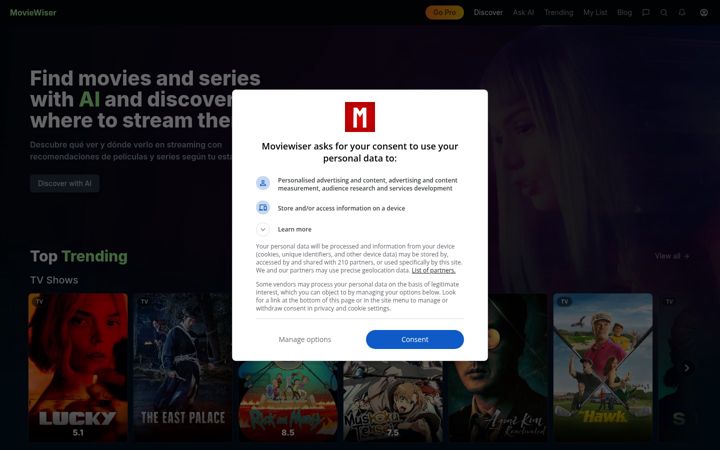
Task: Open the Mushoku Tensei poster
Action: click(x=393, y=401)
